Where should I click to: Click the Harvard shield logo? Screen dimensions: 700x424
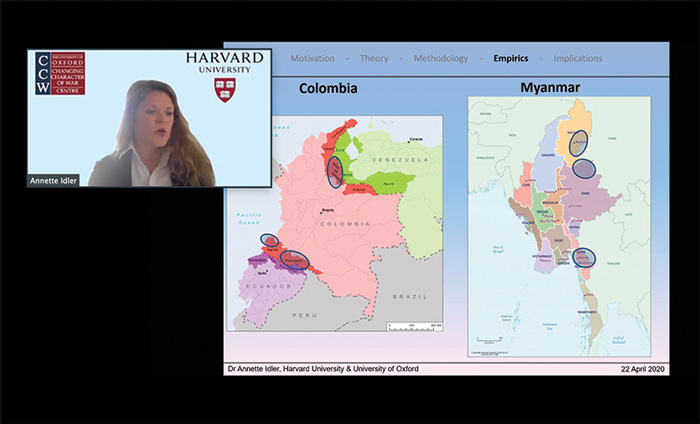click(x=225, y=90)
